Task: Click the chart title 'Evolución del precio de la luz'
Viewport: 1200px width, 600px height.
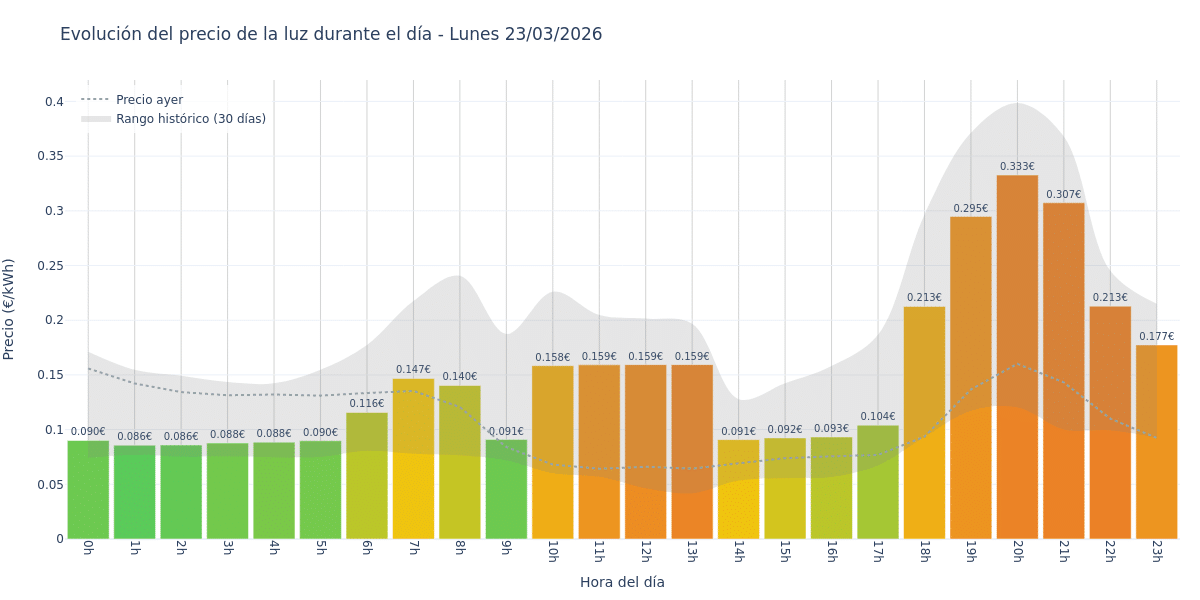Action: [x=330, y=34]
